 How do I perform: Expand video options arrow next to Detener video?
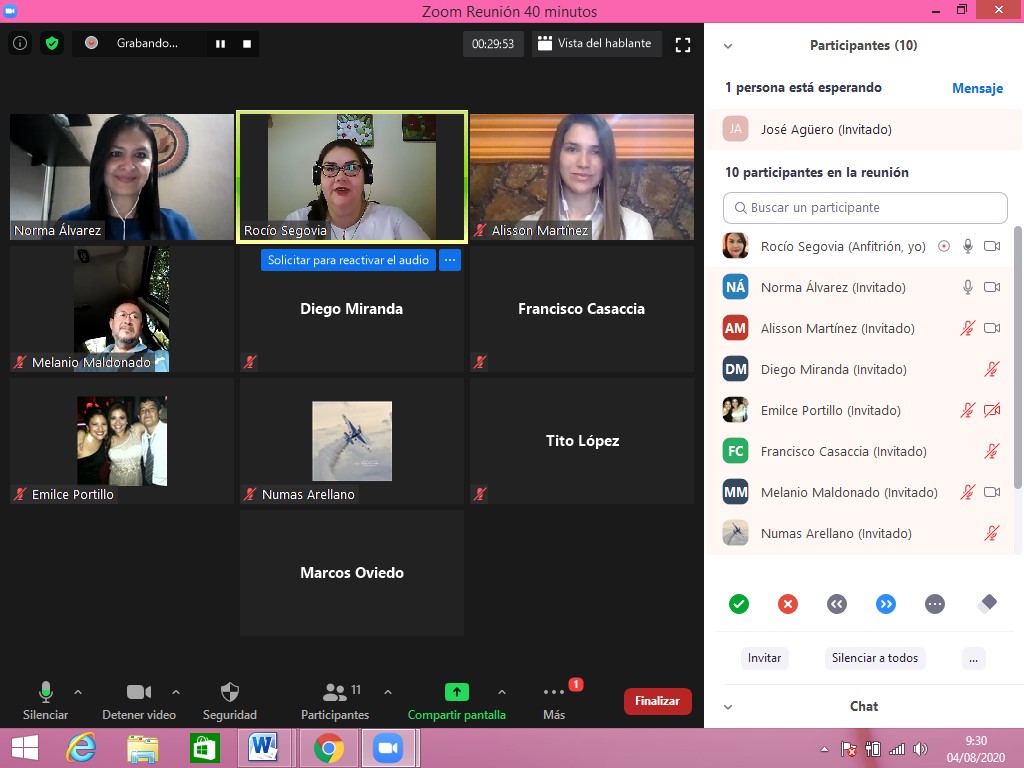(176, 692)
